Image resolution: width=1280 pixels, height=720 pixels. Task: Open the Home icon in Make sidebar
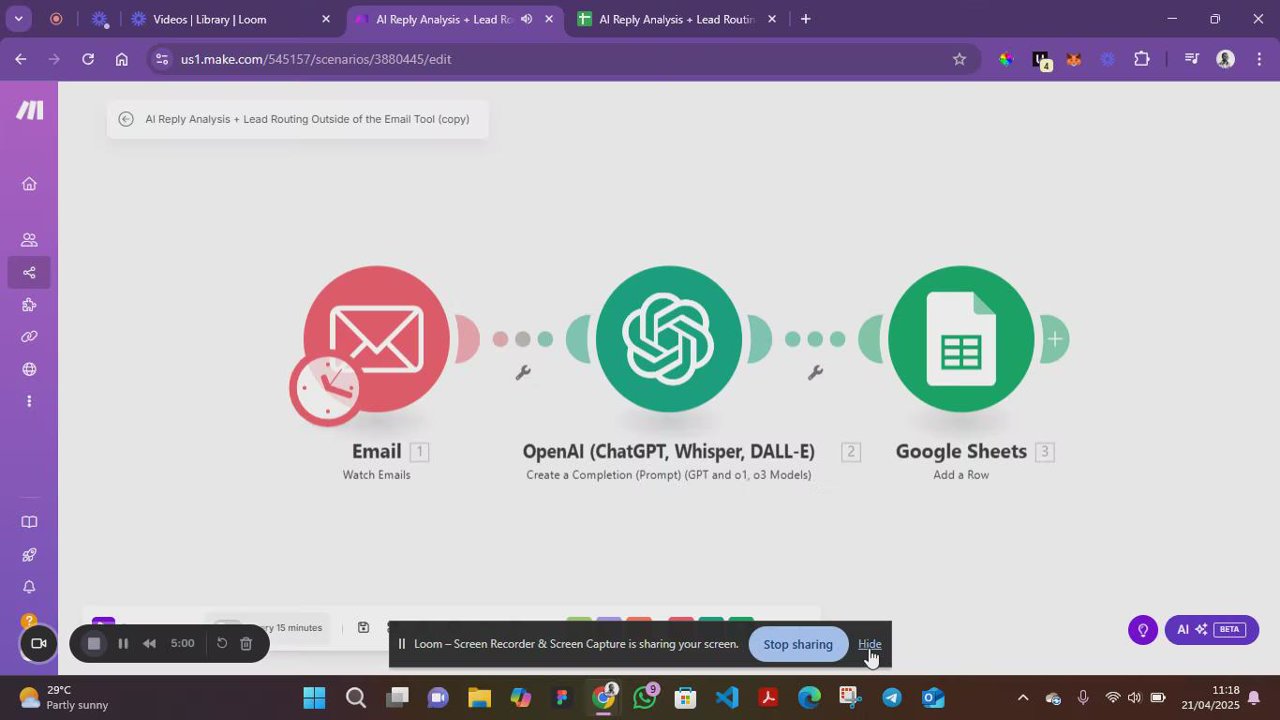[x=29, y=184]
